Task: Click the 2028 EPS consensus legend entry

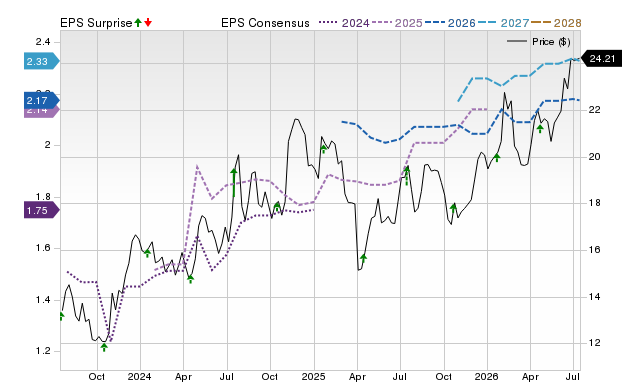Action: 556,23
